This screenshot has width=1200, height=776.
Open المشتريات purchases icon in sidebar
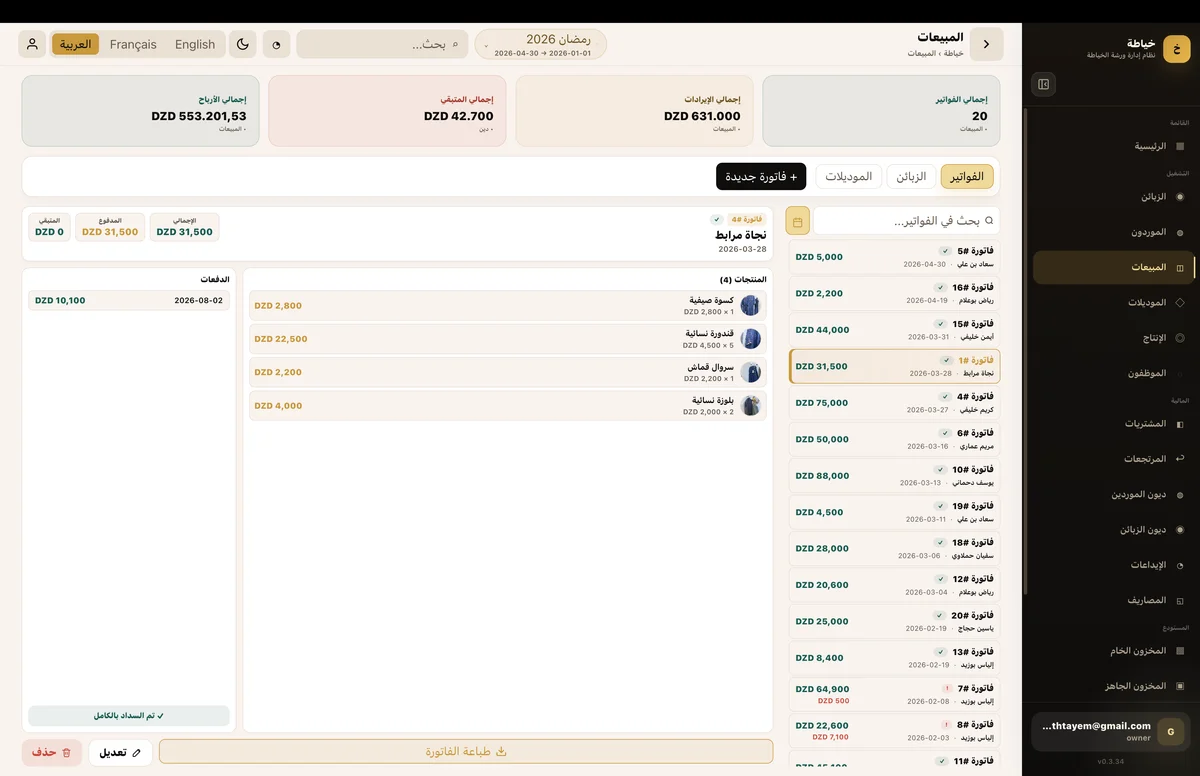tap(1180, 424)
